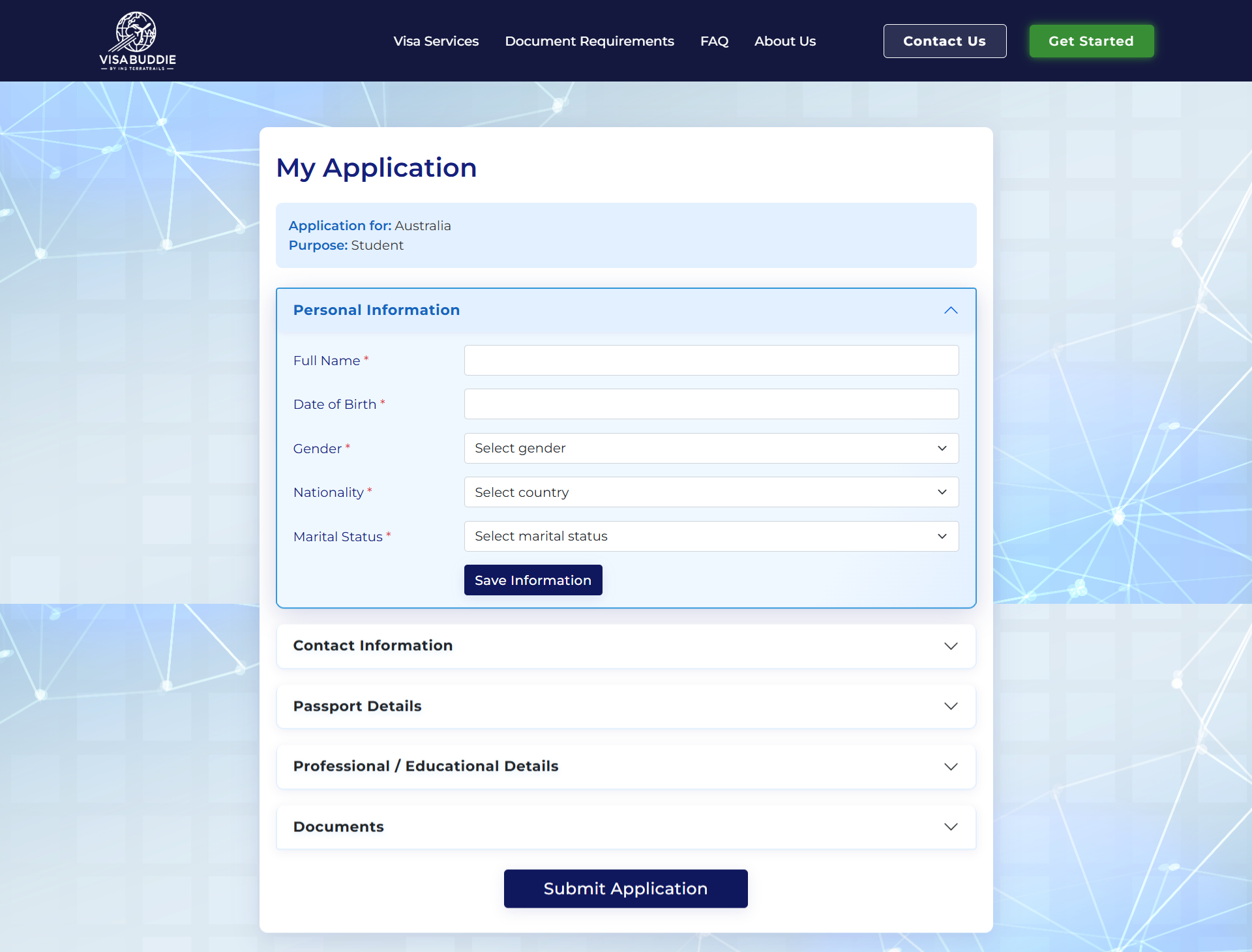
Task: Open the FAQ navigation link
Action: tap(714, 41)
